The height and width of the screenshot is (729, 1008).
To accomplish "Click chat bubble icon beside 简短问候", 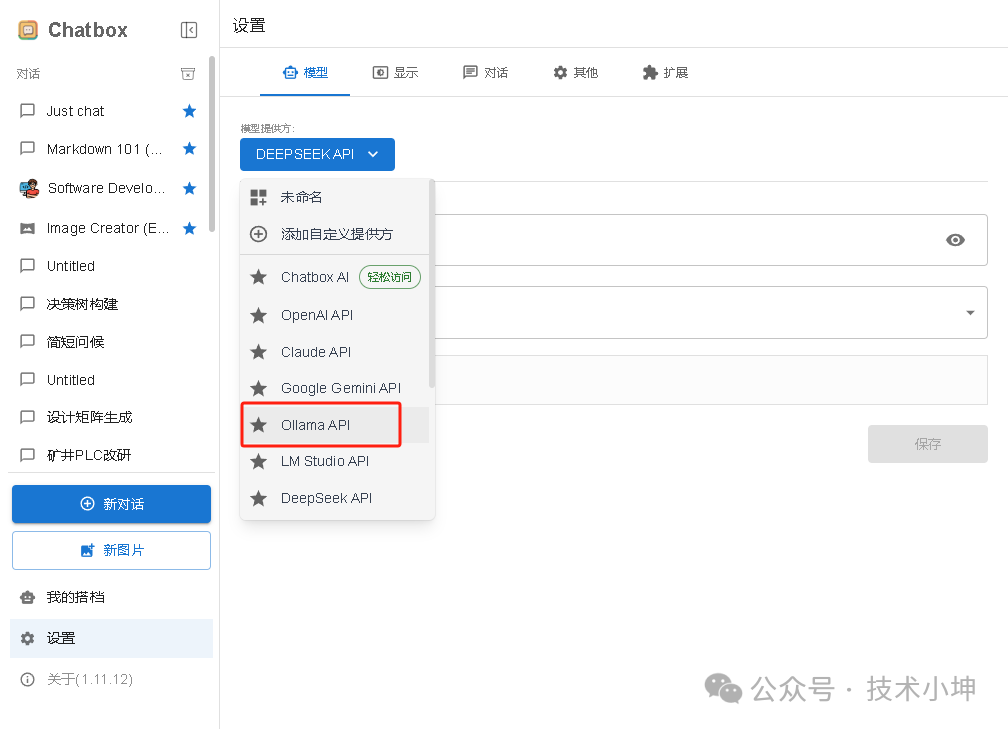I will (28, 341).
